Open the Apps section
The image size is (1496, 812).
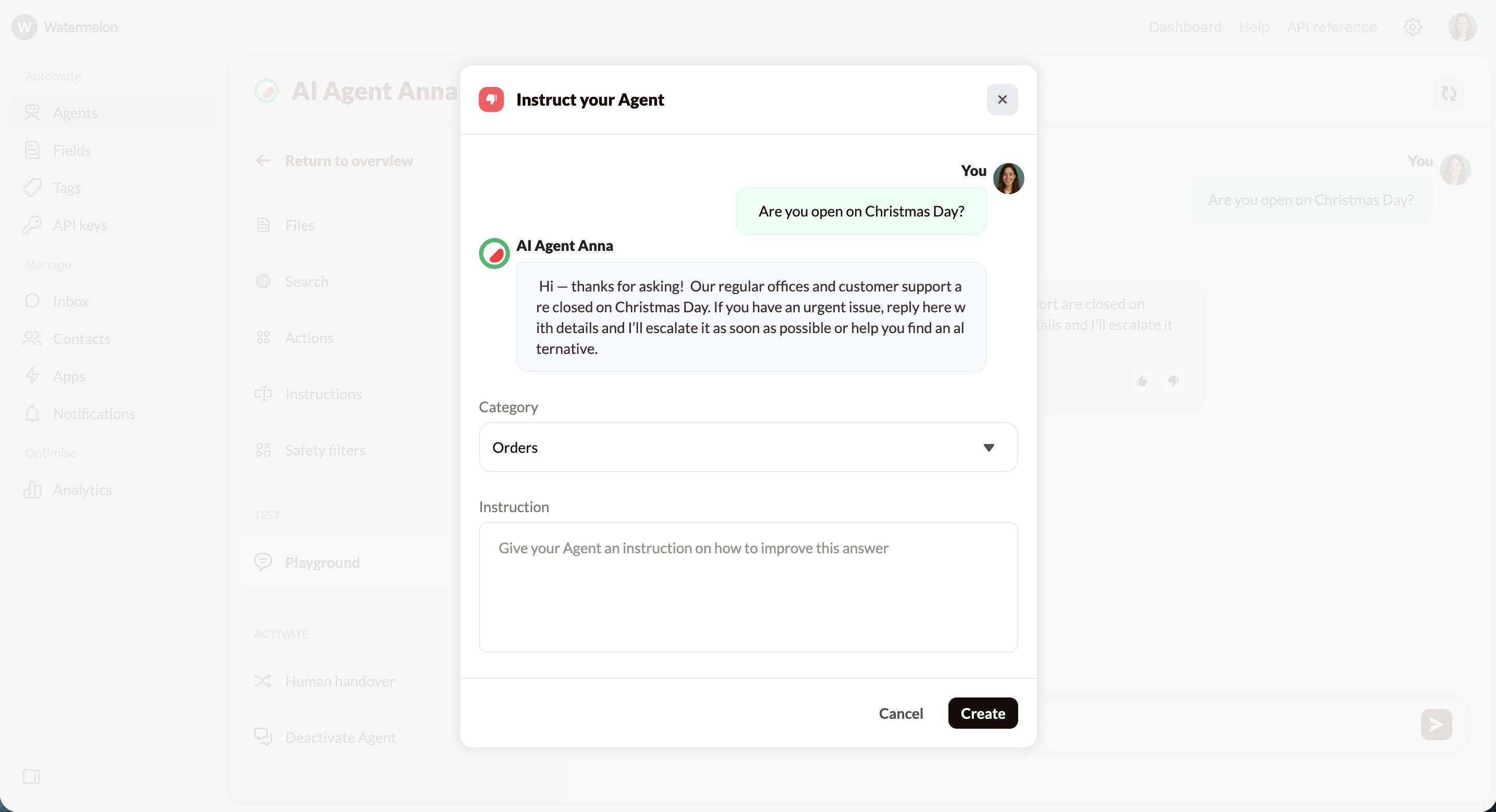69,376
